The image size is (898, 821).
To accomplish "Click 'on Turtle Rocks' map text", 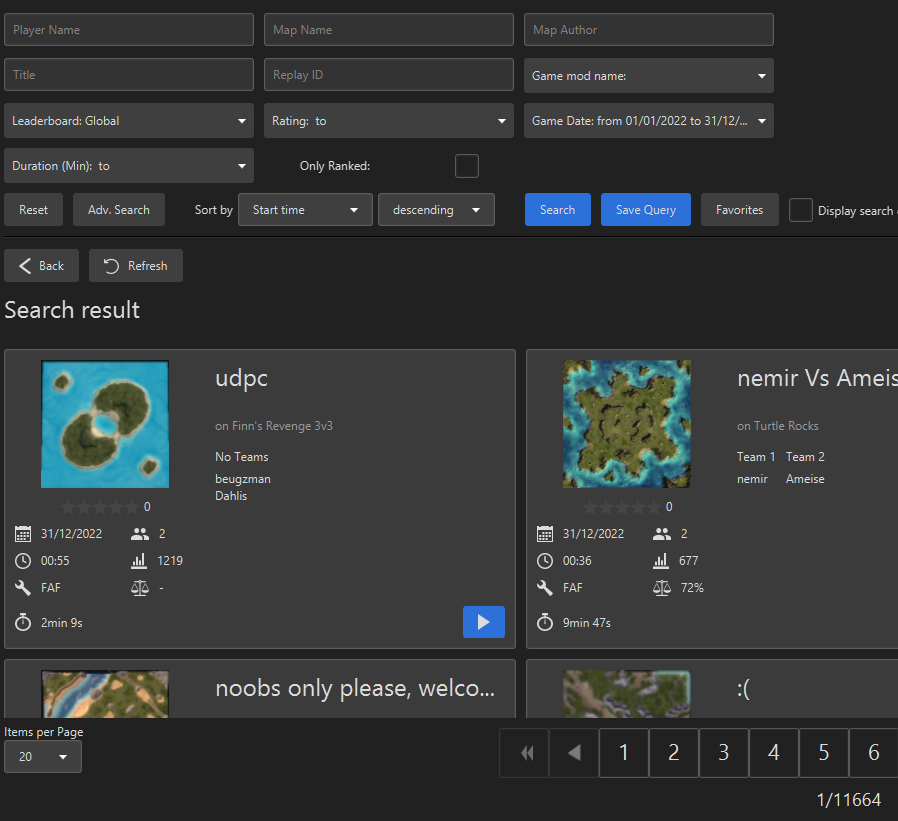I will tap(777, 426).
